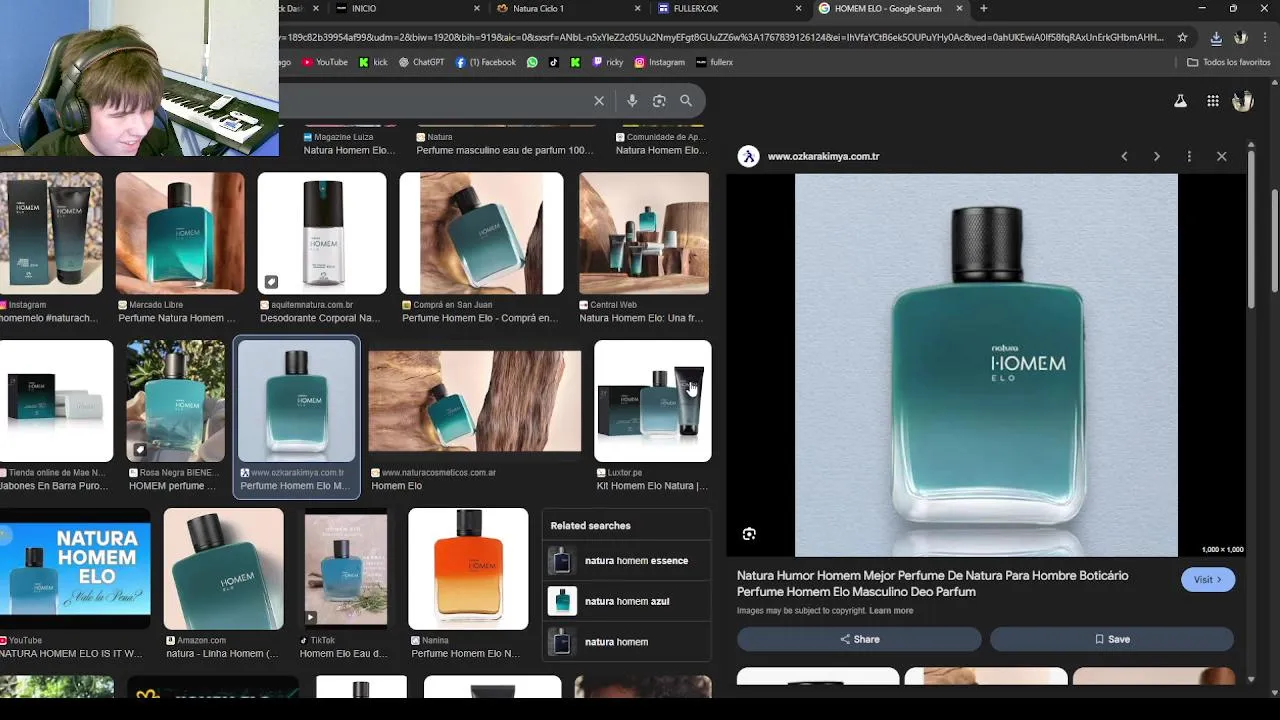Bookmark this page with the star icon

(1182, 37)
